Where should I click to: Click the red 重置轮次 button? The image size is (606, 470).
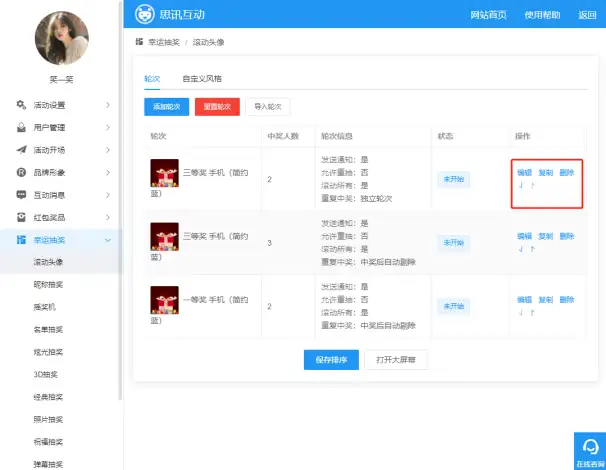217,107
